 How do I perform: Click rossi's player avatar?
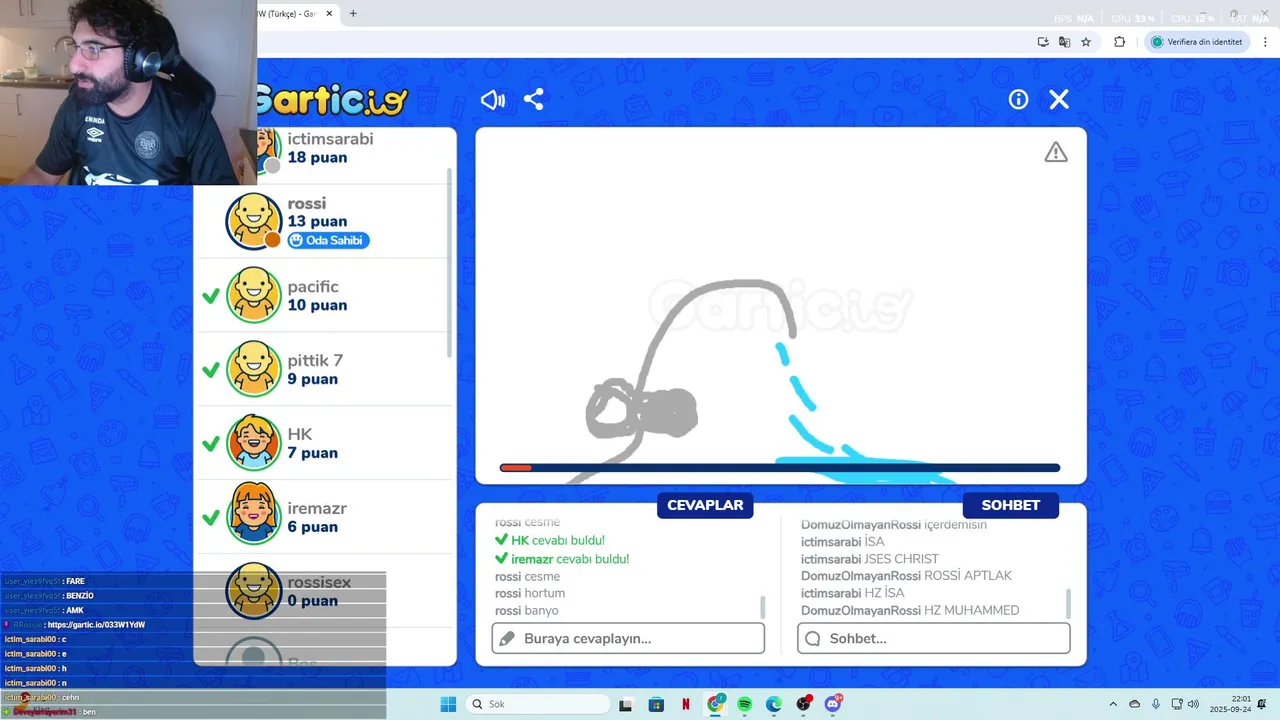point(253,221)
